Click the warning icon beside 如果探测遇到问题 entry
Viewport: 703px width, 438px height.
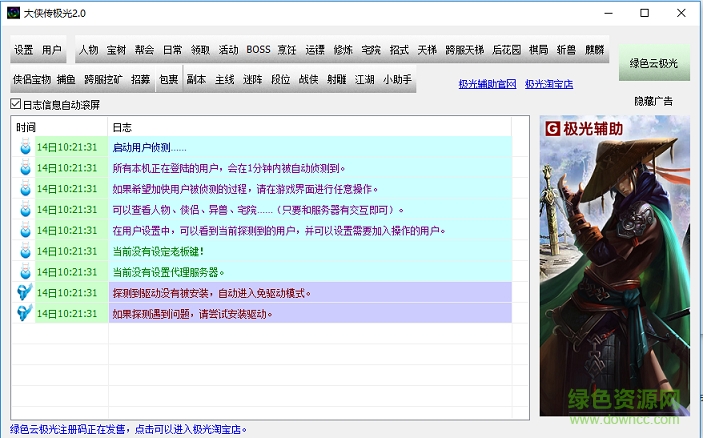24,314
